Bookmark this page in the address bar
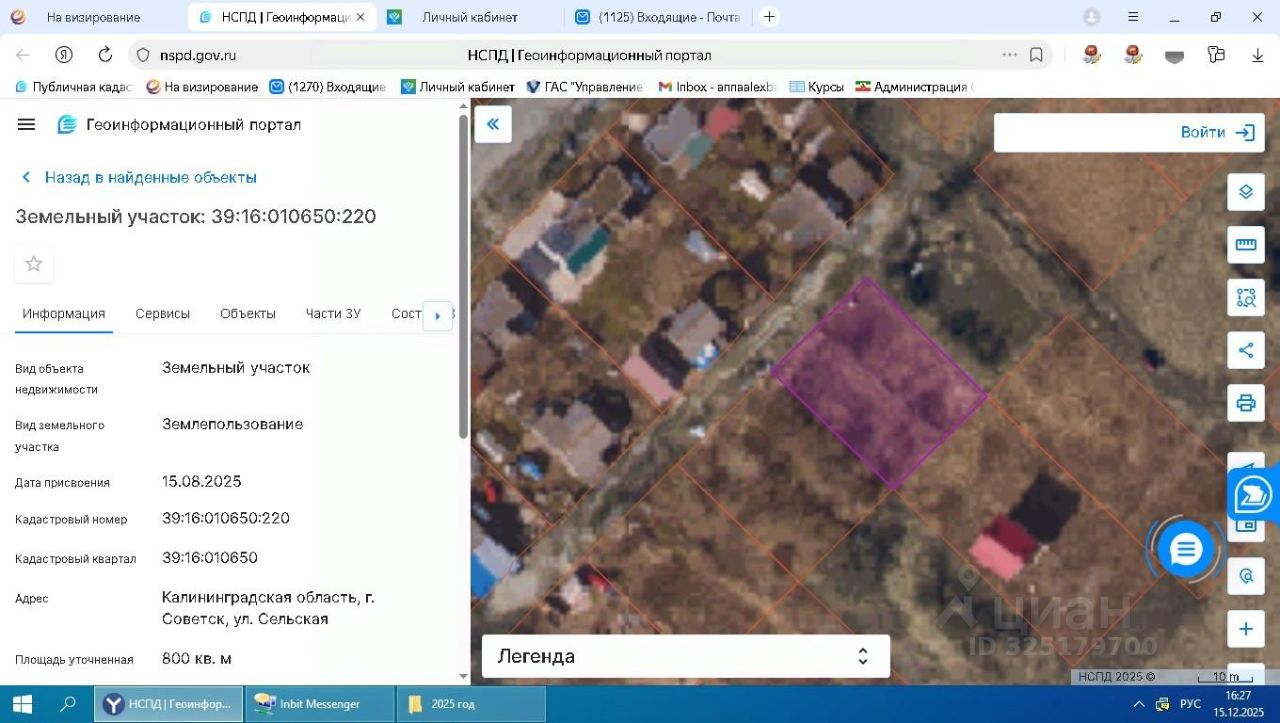Screen dimensions: 1280x723 point(1037,55)
